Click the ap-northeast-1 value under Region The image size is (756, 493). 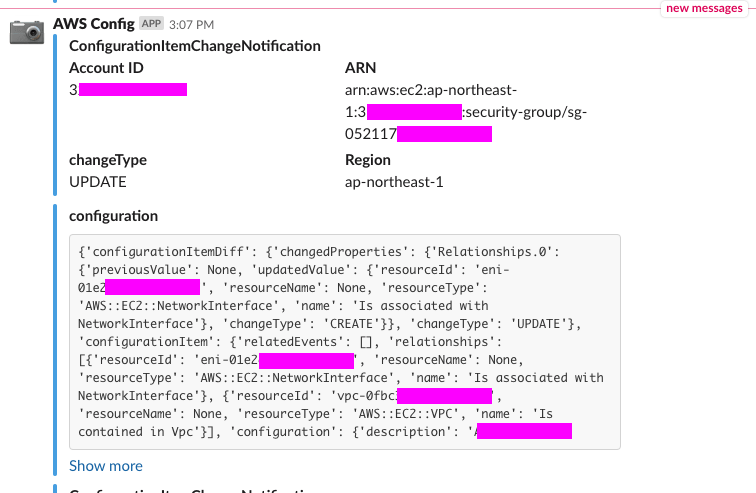pos(393,182)
